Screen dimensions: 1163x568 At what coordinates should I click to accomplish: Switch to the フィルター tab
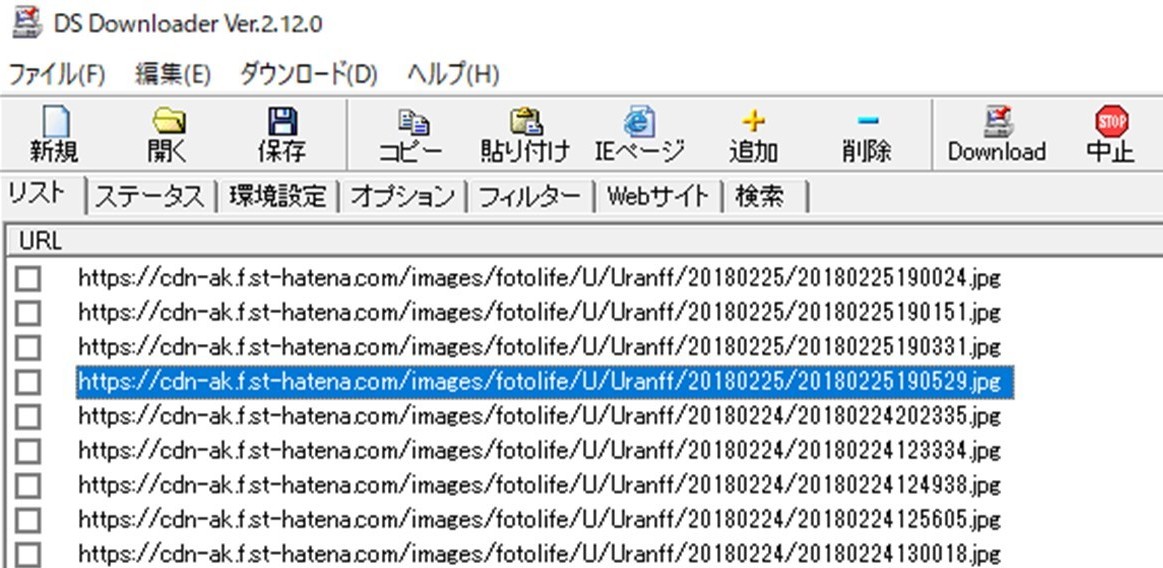tap(530, 197)
